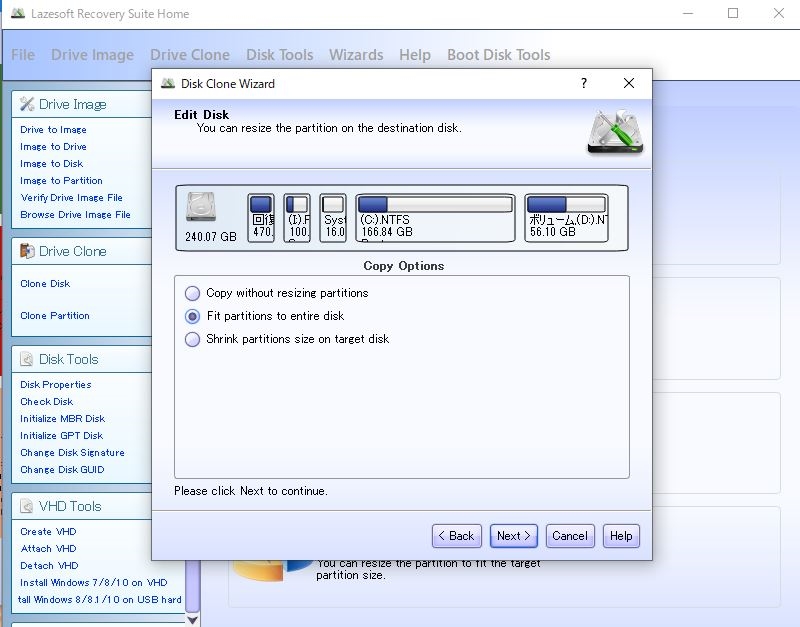The width and height of the screenshot is (800, 627).
Task: Open the Help menu in menu bar
Action: tap(415, 55)
